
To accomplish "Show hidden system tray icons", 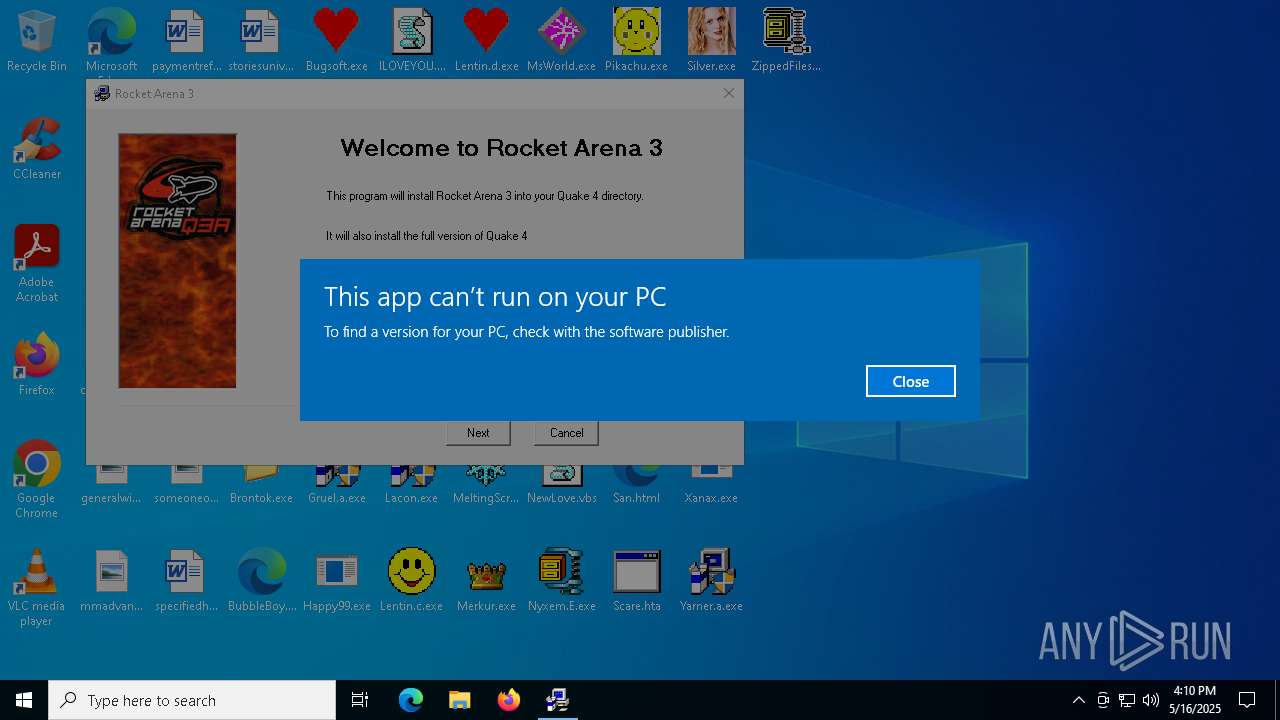I will tap(1078, 700).
